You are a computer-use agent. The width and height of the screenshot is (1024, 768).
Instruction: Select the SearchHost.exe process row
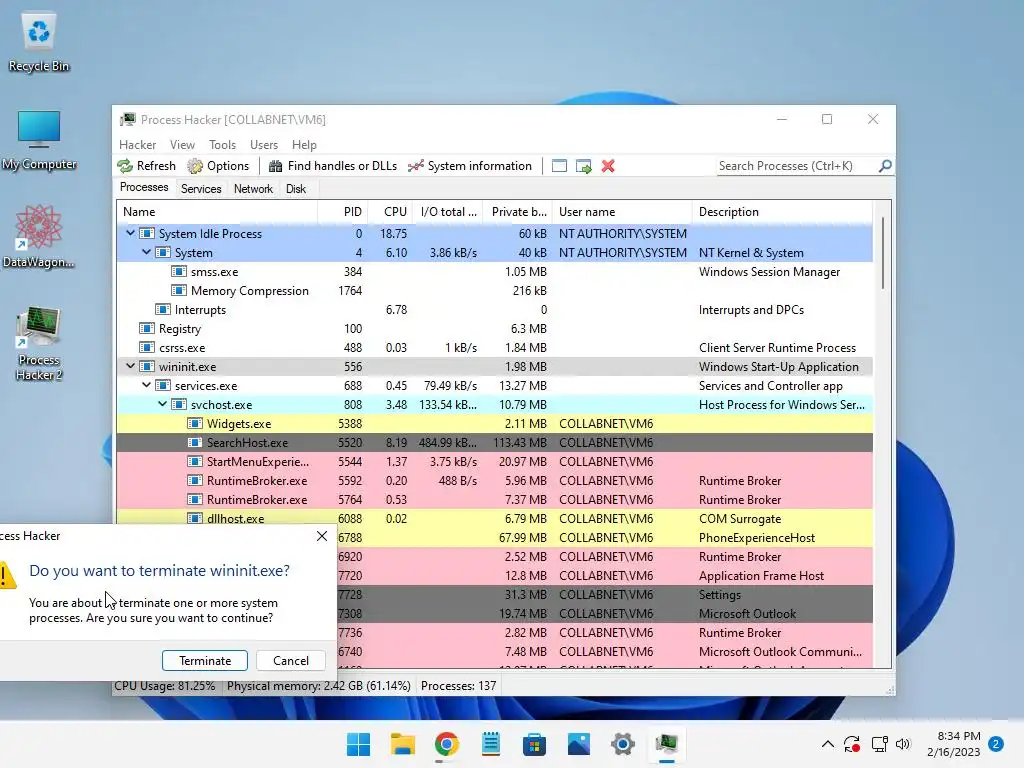coord(494,442)
